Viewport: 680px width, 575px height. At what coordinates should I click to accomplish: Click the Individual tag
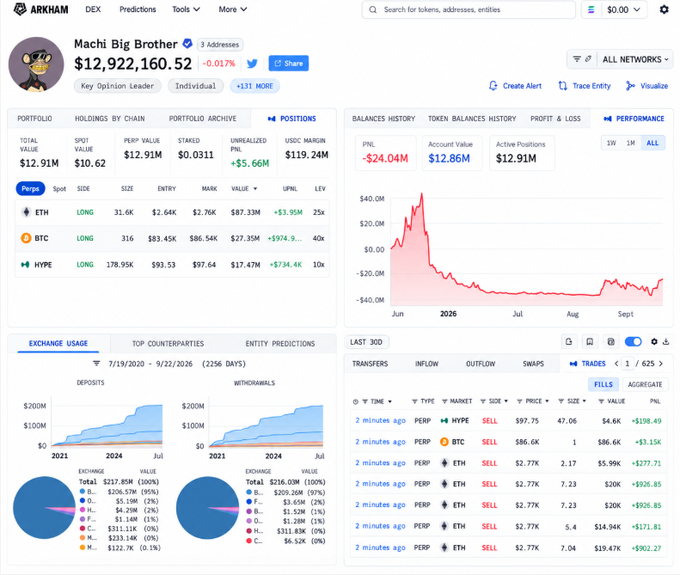point(195,86)
